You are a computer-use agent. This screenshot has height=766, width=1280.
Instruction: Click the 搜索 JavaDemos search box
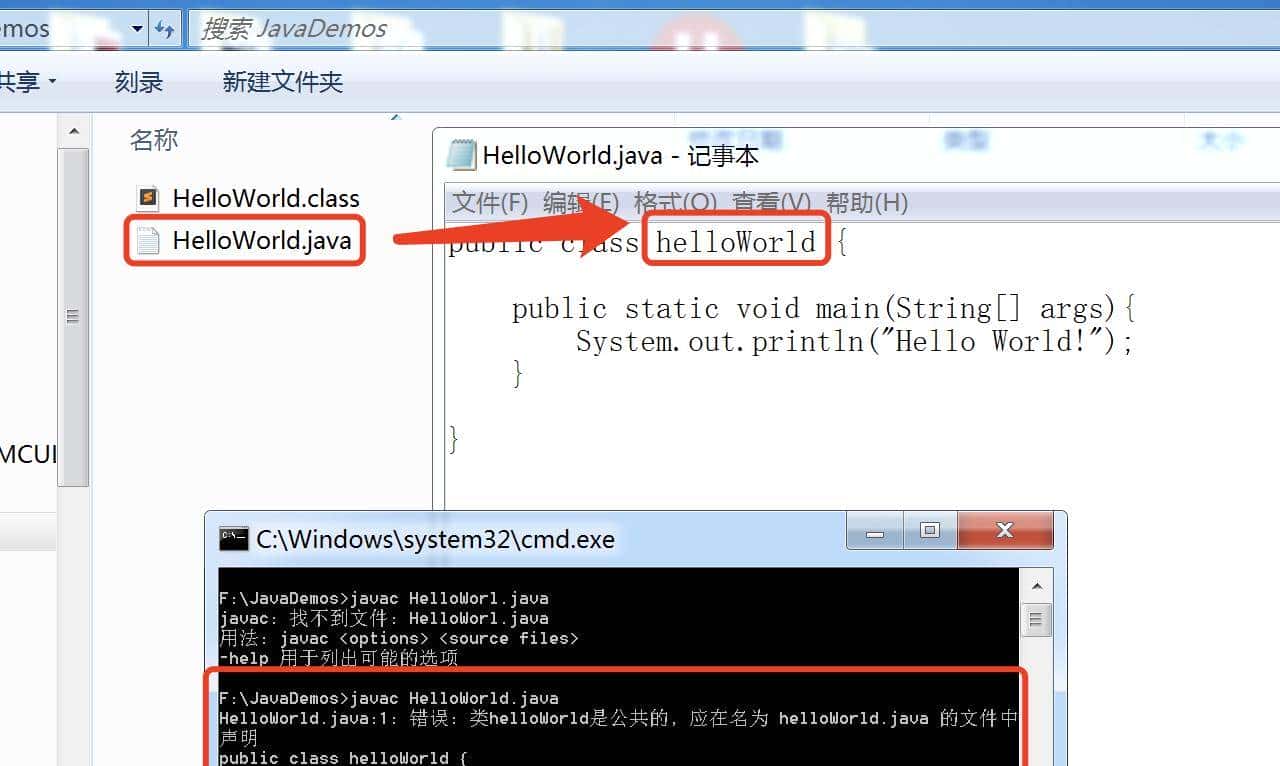300,28
